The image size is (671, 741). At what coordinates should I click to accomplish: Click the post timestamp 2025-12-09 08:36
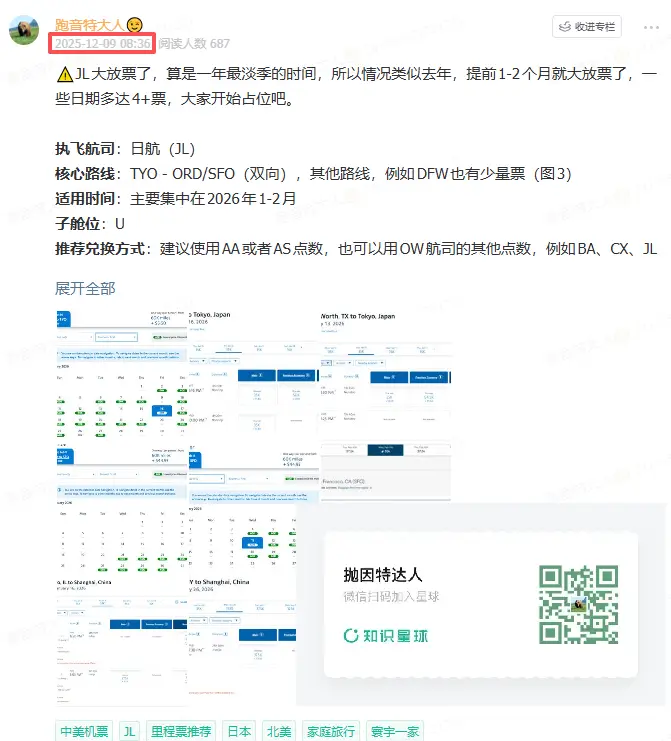103,43
